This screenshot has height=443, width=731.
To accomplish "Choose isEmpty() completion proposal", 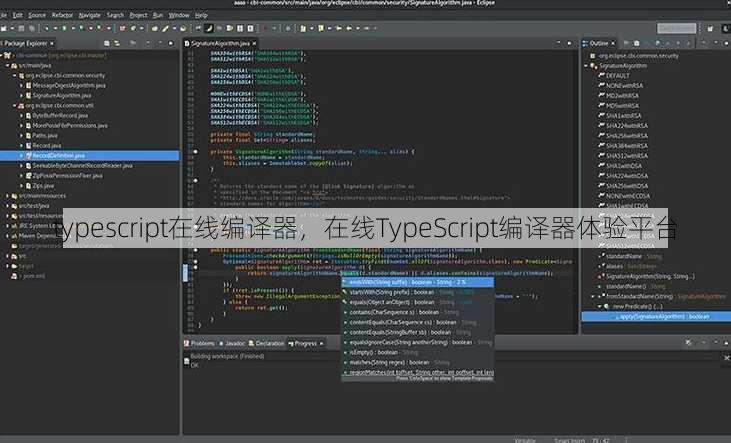I will tap(418, 353).
